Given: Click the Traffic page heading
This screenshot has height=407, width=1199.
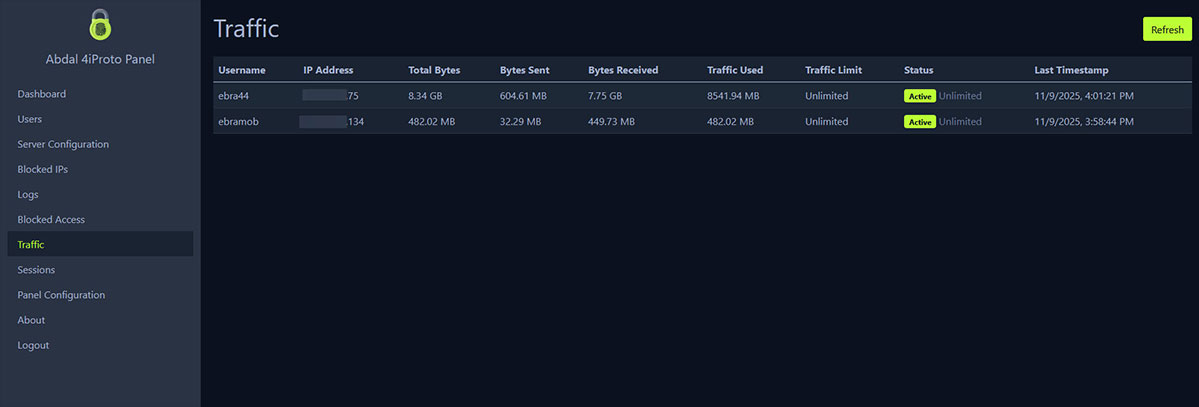Looking at the screenshot, I should coord(246,29).
